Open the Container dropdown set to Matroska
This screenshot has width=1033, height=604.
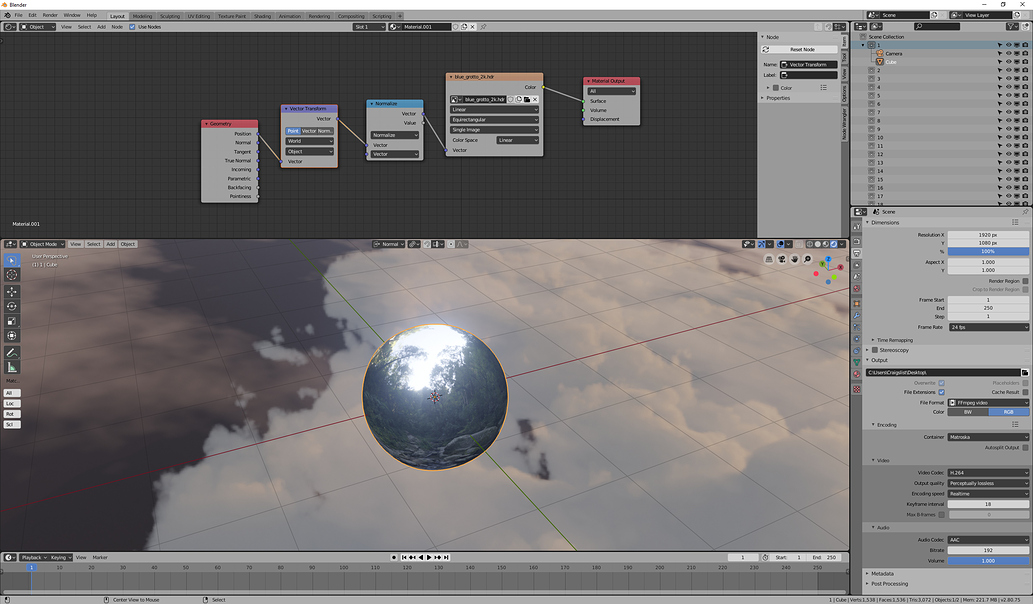(988, 437)
